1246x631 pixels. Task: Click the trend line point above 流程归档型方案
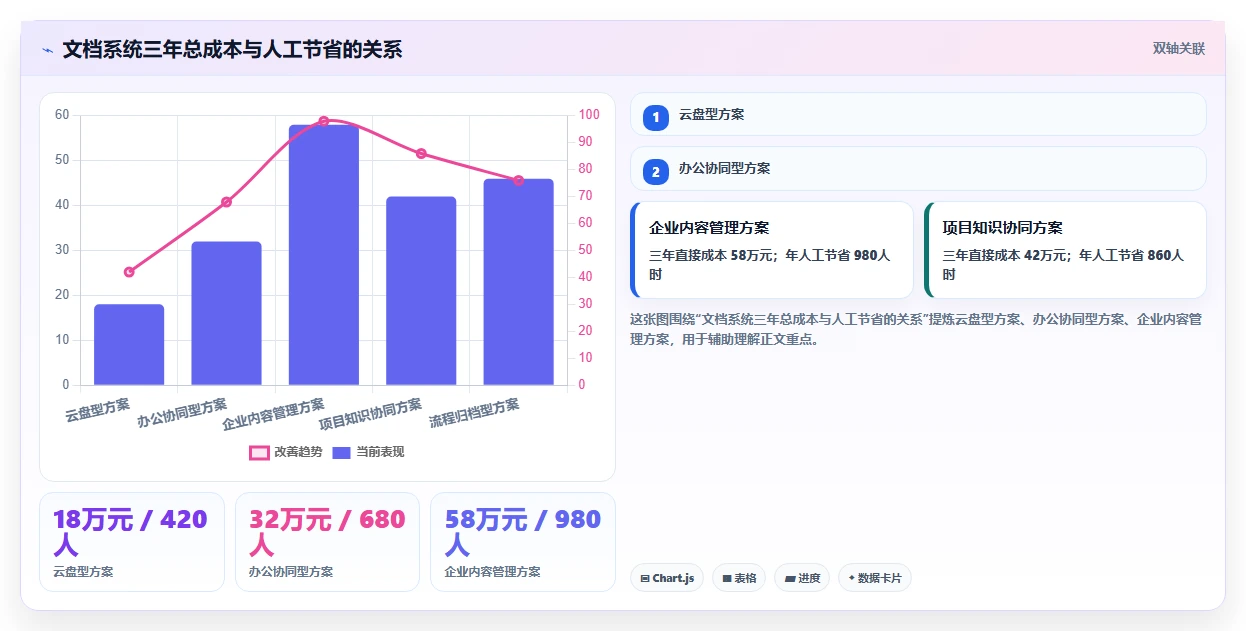pyautogui.click(x=518, y=180)
